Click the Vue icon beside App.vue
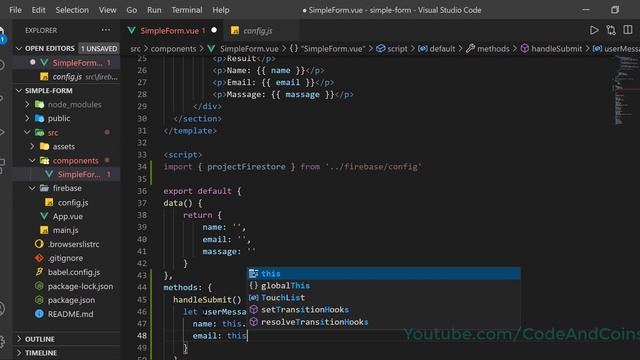640x360 pixels. coord(44,216)
